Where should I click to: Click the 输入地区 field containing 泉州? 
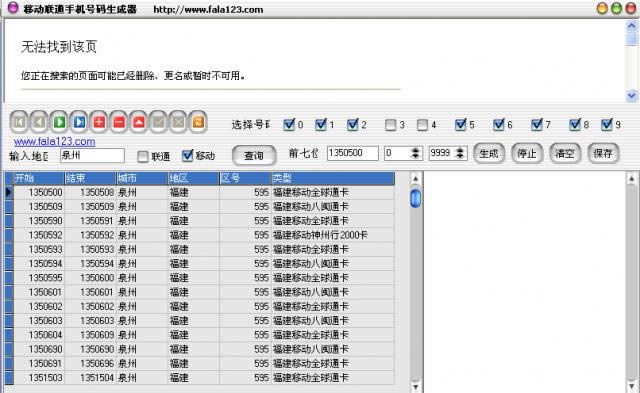coord(92,155)
